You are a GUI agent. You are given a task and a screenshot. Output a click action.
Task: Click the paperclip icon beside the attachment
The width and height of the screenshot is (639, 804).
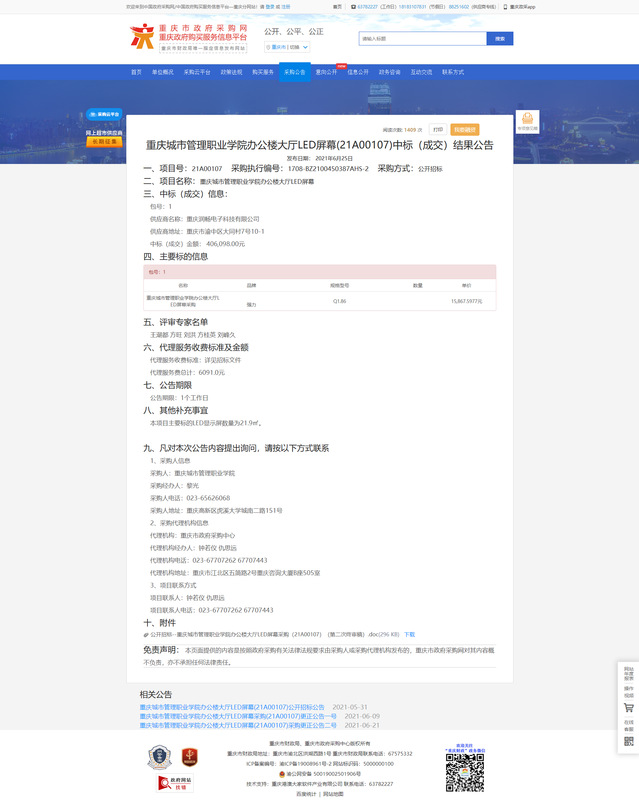(146, 635)
